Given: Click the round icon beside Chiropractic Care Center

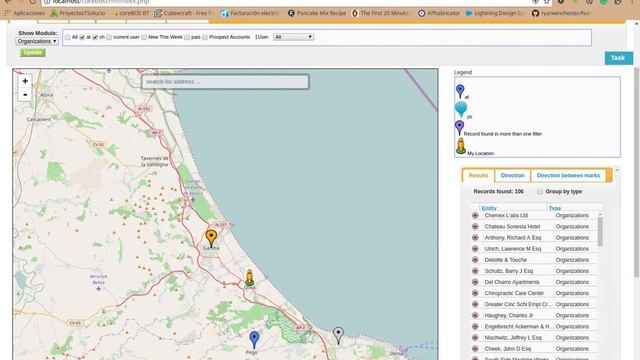Looking at the screenshot, I should [475, 293].
